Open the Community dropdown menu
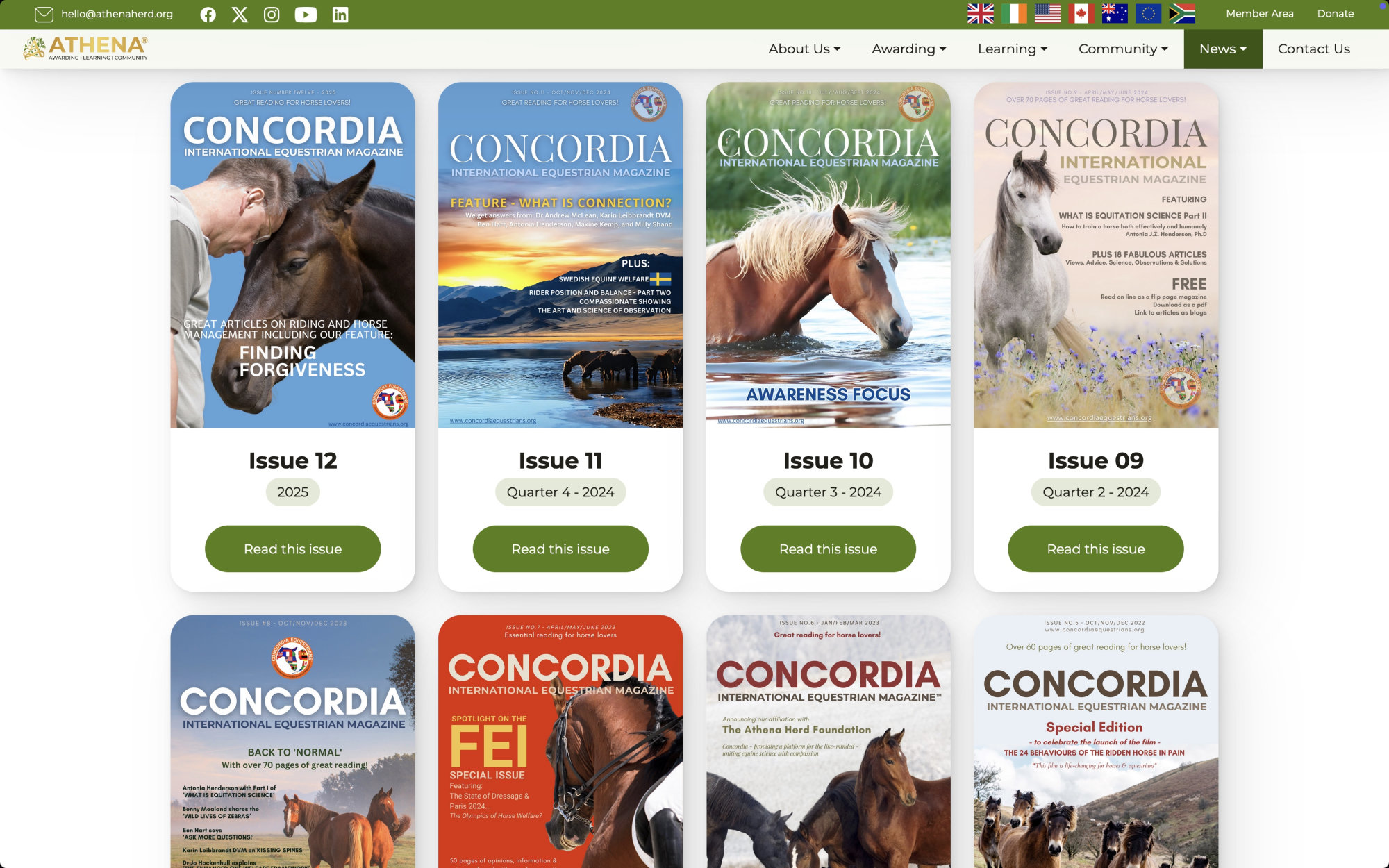 click(1123, 49)
